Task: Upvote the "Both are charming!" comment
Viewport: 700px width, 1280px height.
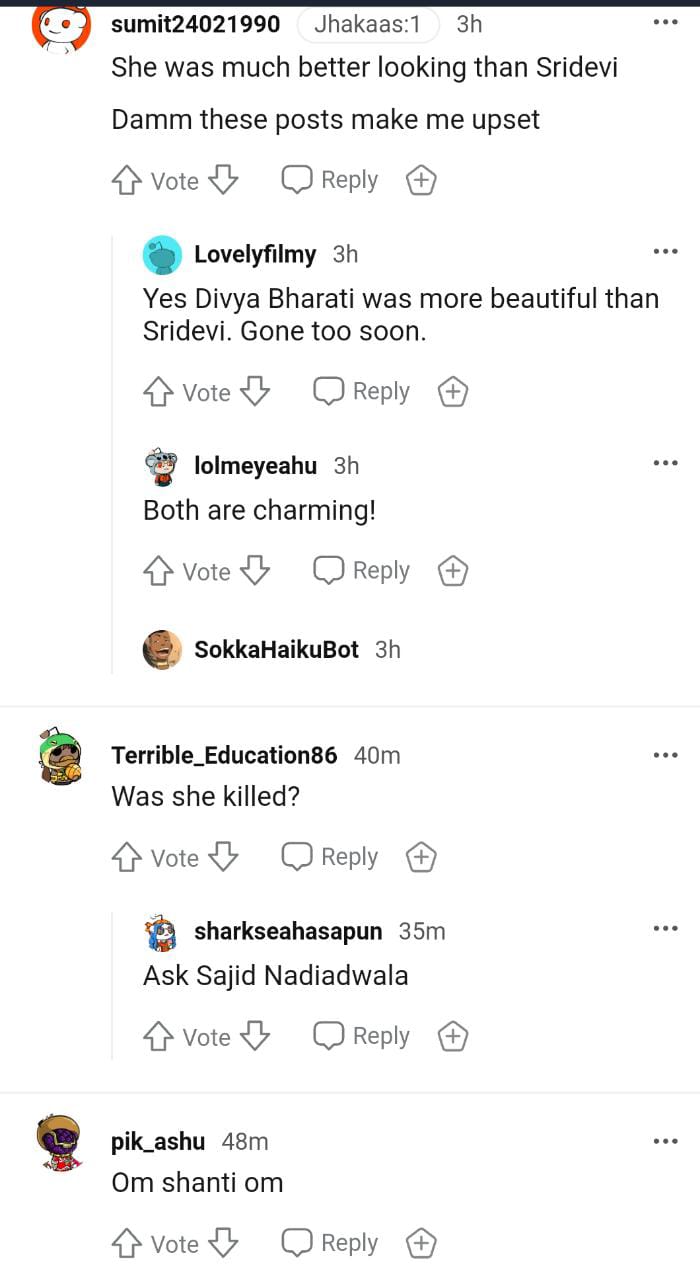Action: pos(158,571)
